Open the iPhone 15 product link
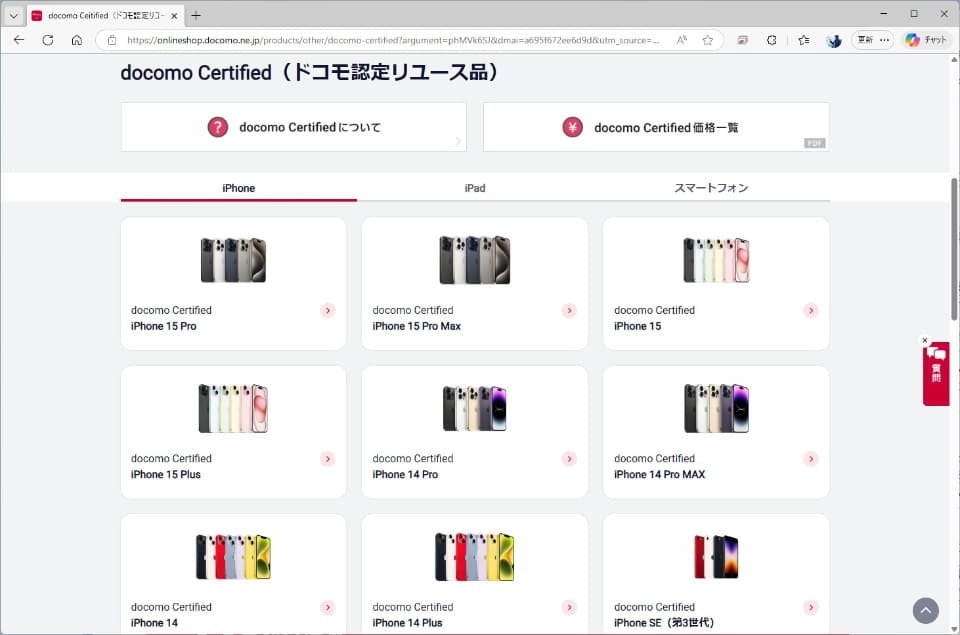 pyautogui.click(x=716, y=284)
